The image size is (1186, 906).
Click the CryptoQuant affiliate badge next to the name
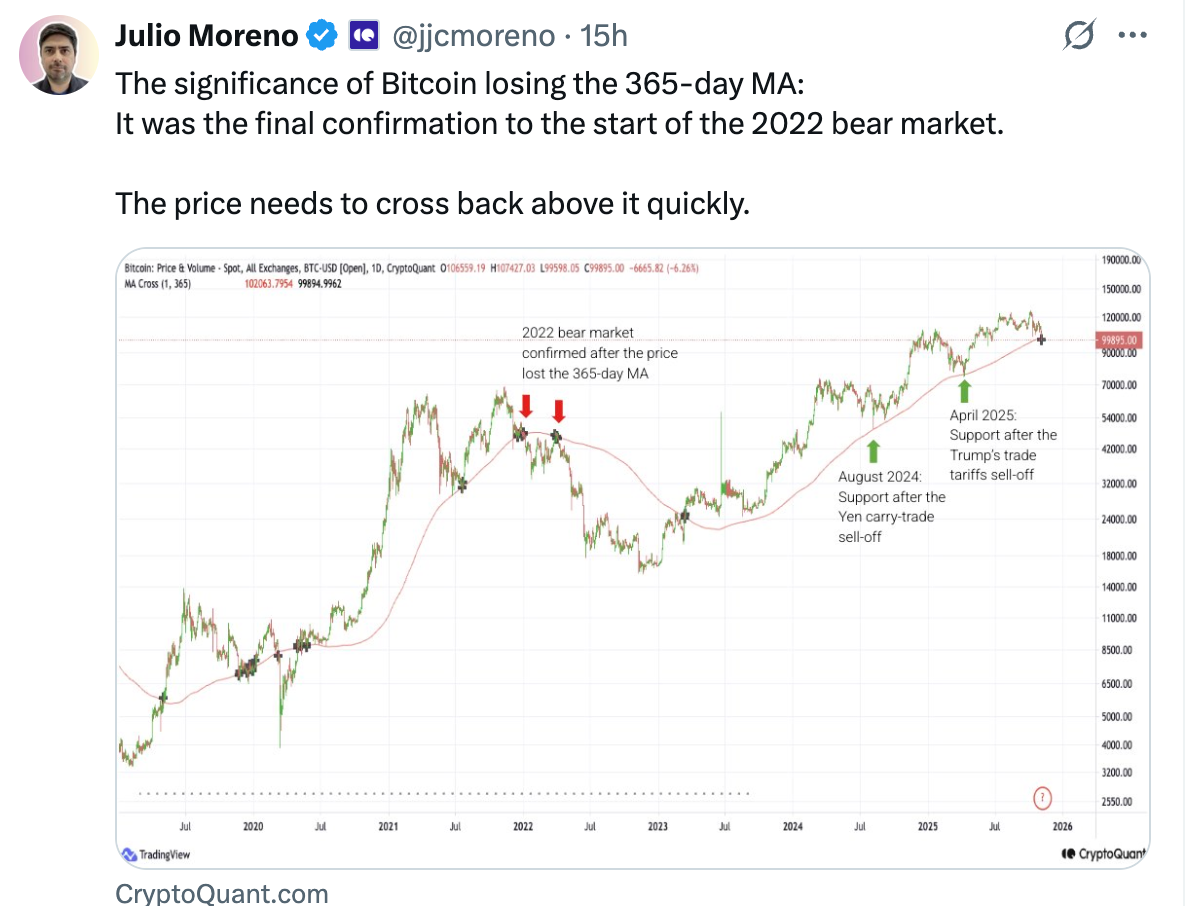(362, 34)
